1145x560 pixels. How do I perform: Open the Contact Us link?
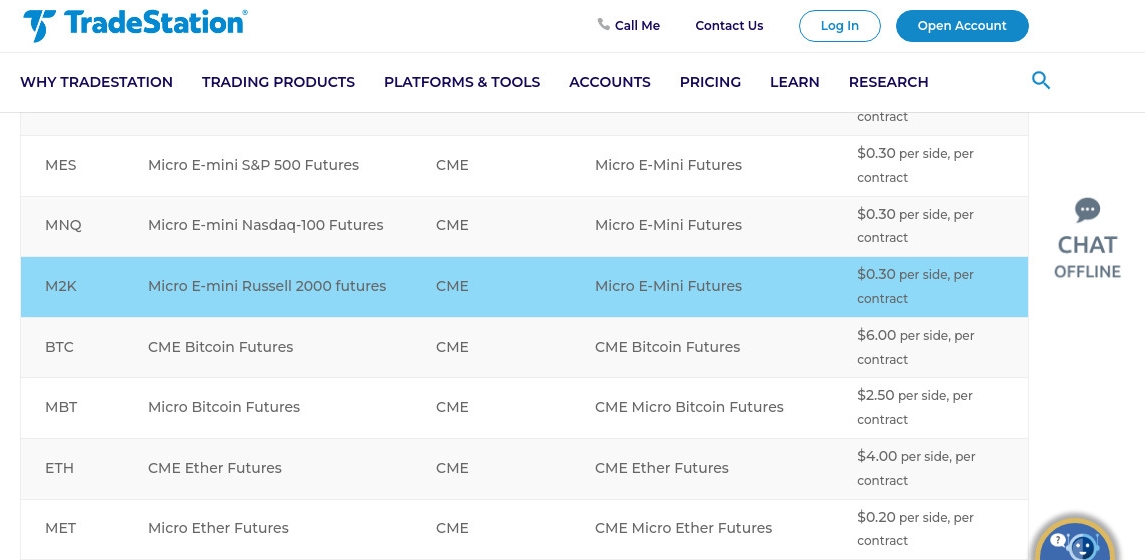(729, 26)
